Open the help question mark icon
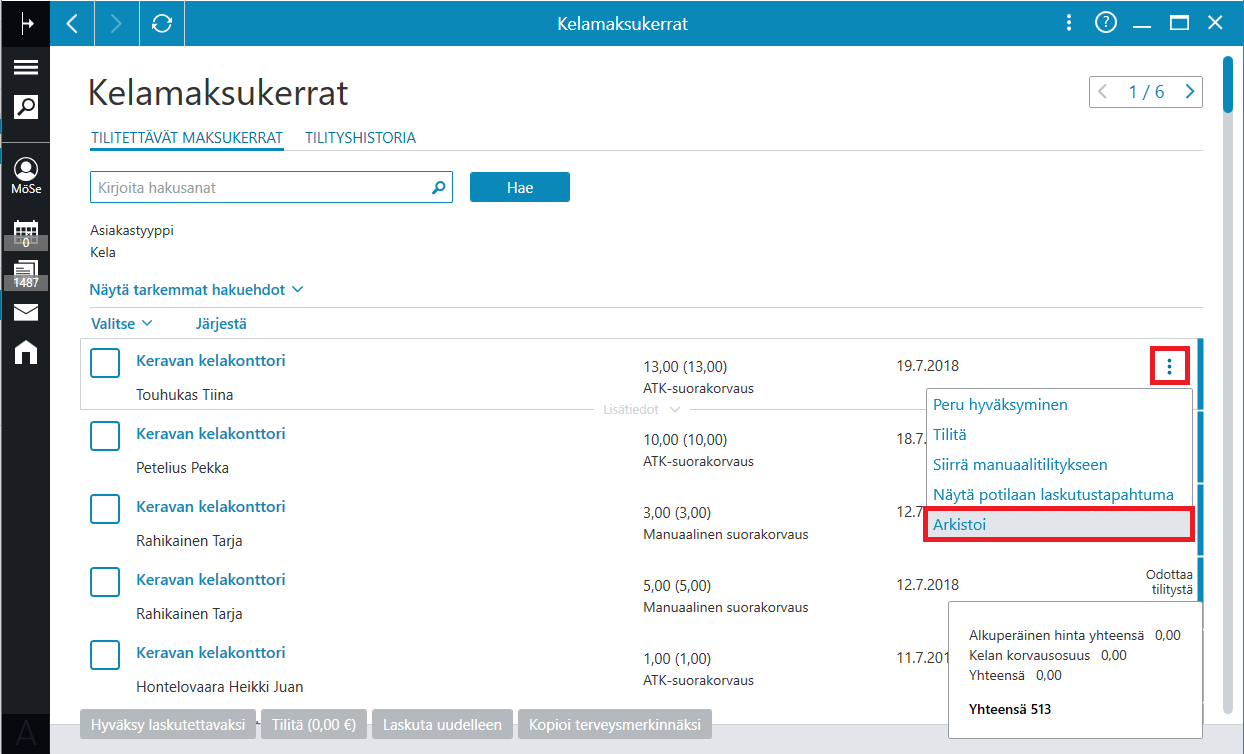1244x754 pixels. click(1105, 23)
